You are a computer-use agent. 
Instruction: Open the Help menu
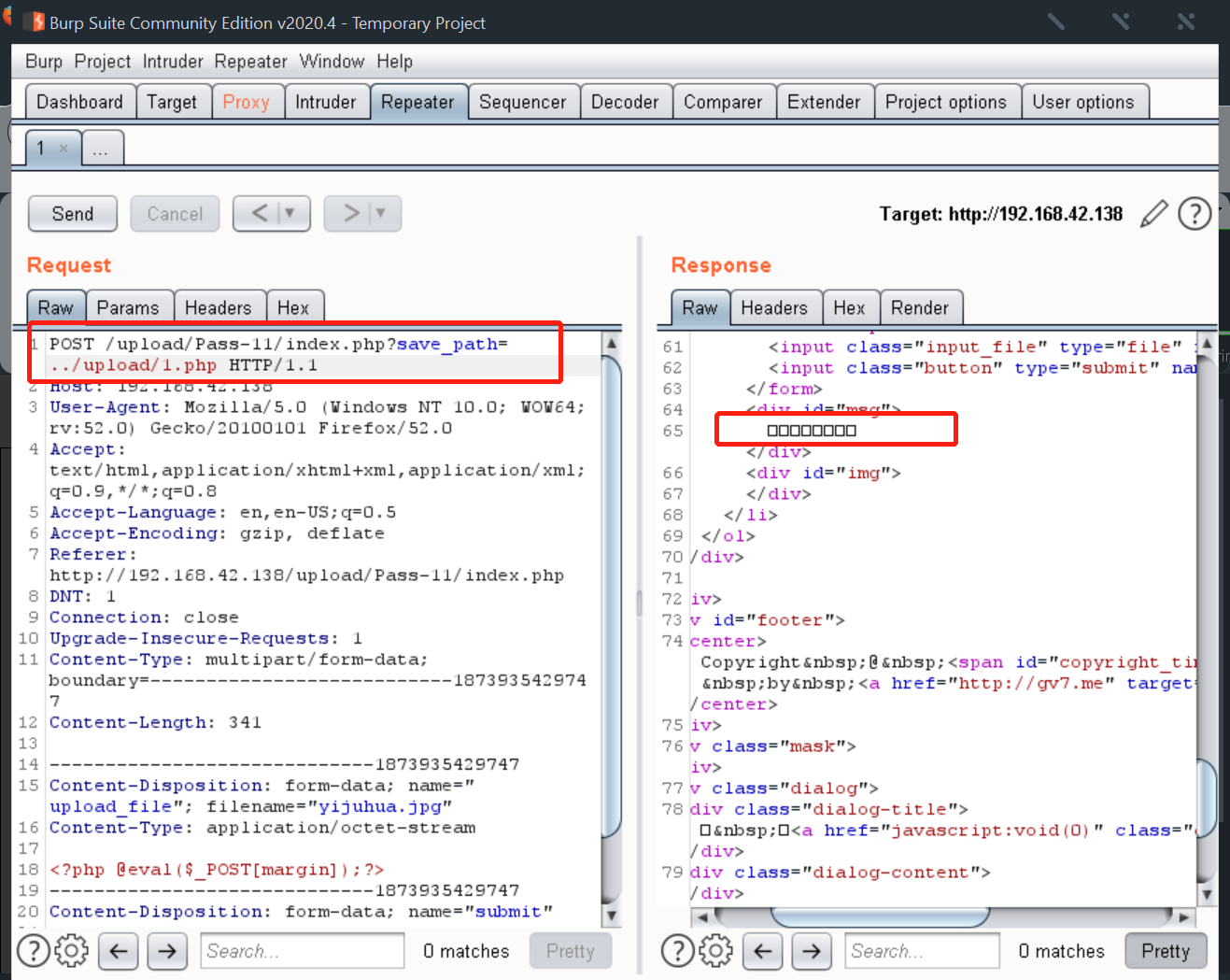(395, 62)
